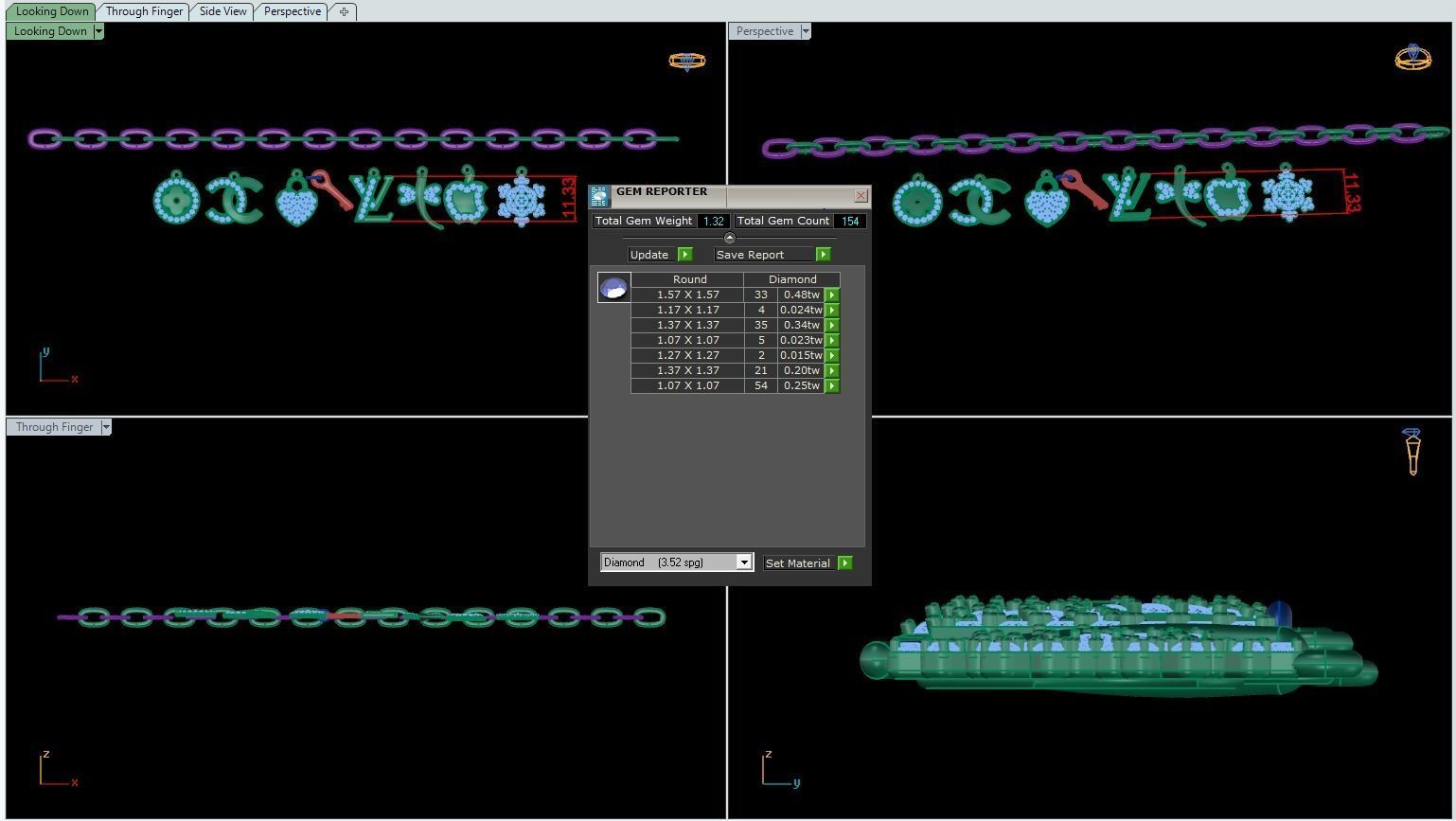Collapse the Gem Reporter header with the arrow

coord(729,238)
